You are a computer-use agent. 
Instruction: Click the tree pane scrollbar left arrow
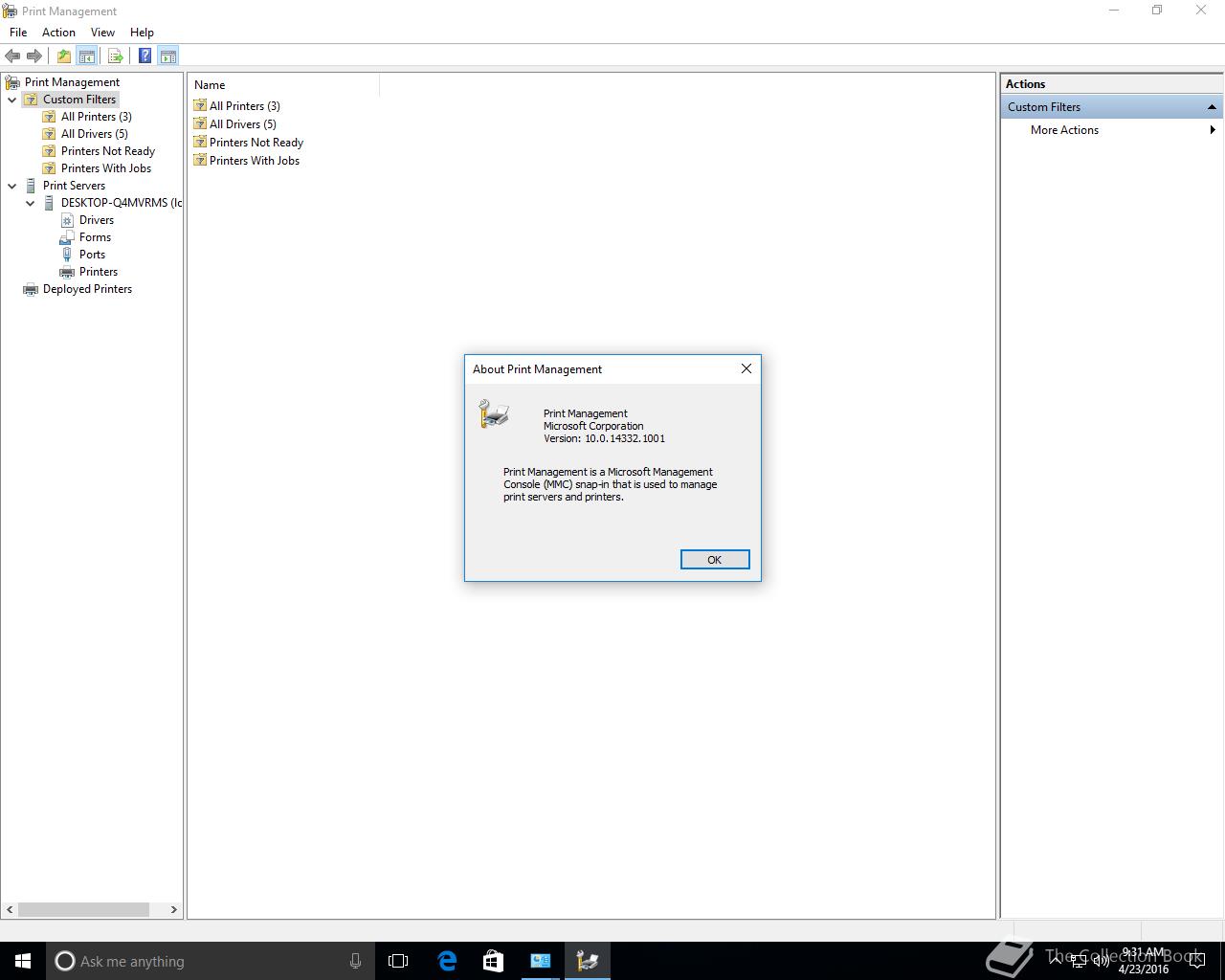tap(11, 909)
